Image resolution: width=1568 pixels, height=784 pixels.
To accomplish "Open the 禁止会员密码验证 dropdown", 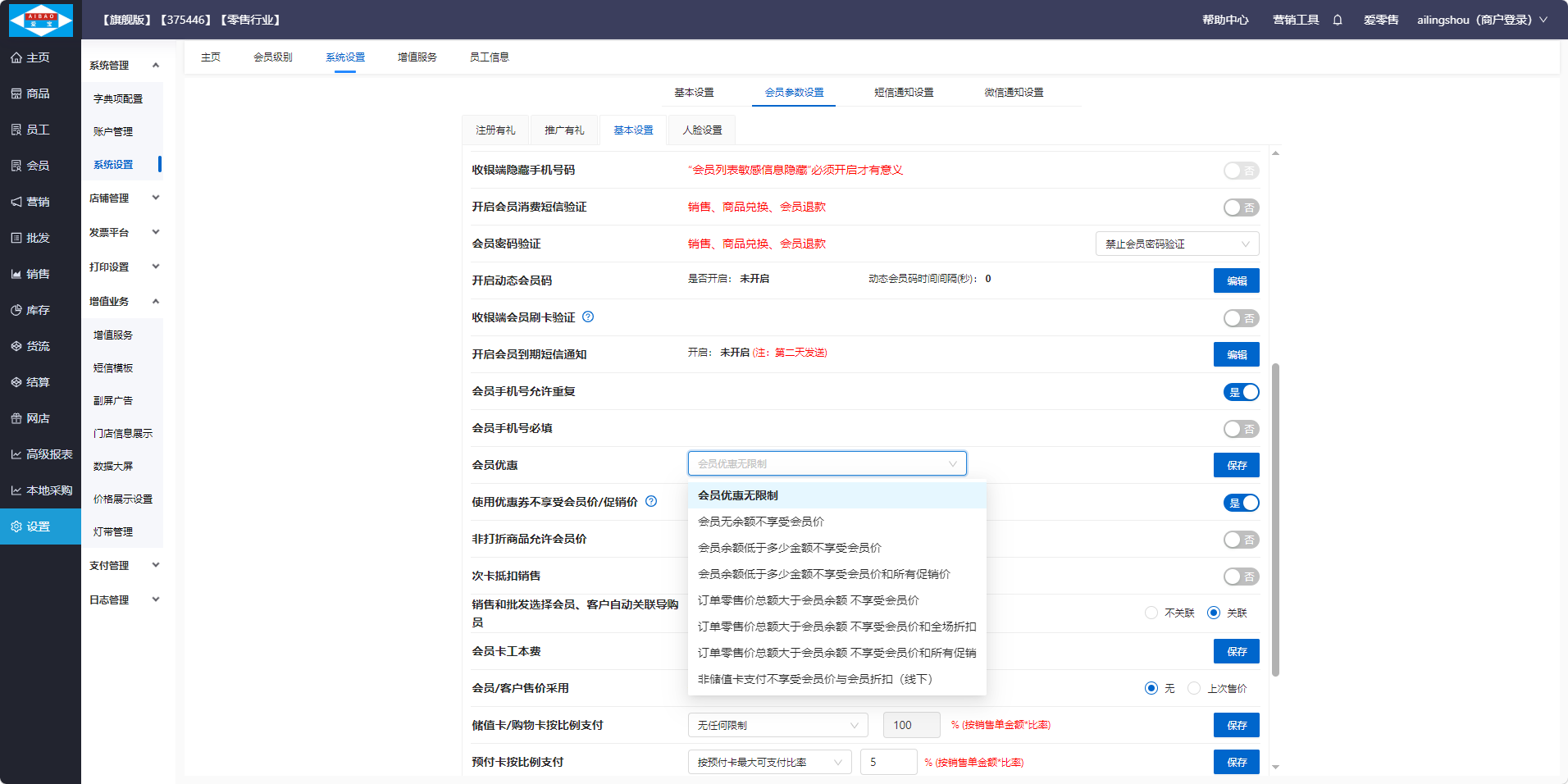I will pyautogui.click(x=1177, y=244).
